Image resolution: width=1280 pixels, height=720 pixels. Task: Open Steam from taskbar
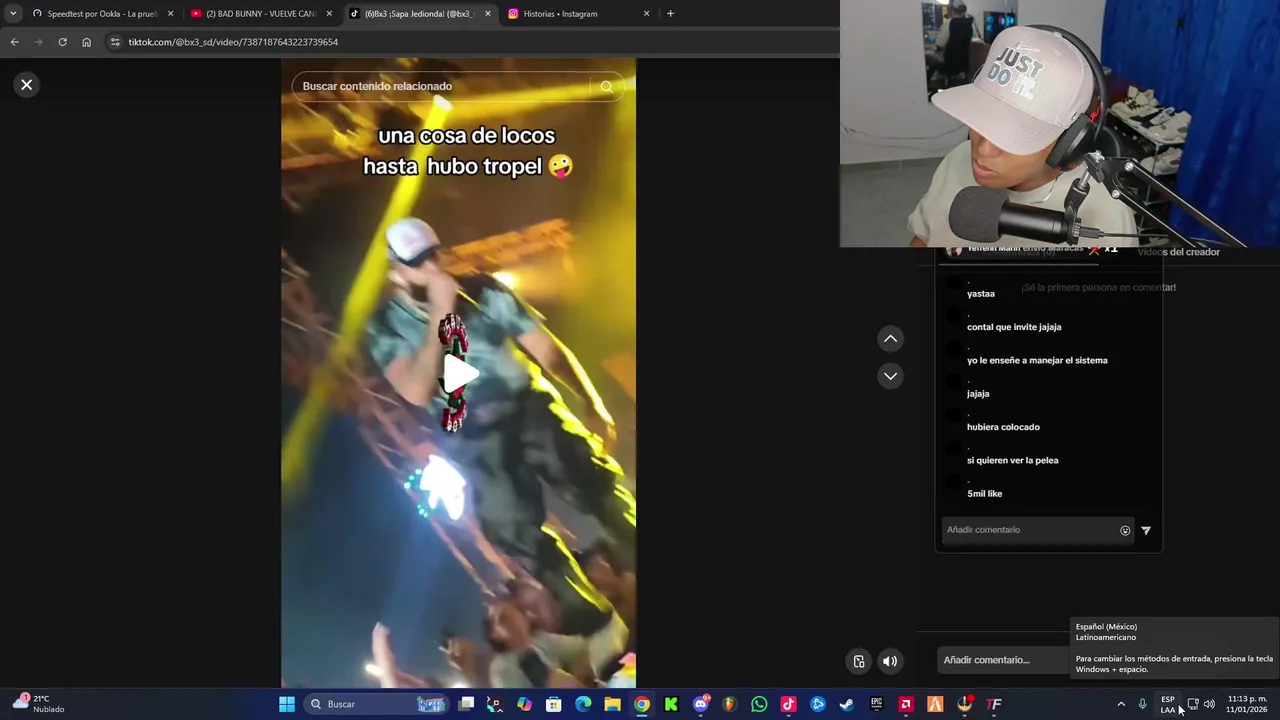[847, 704]
